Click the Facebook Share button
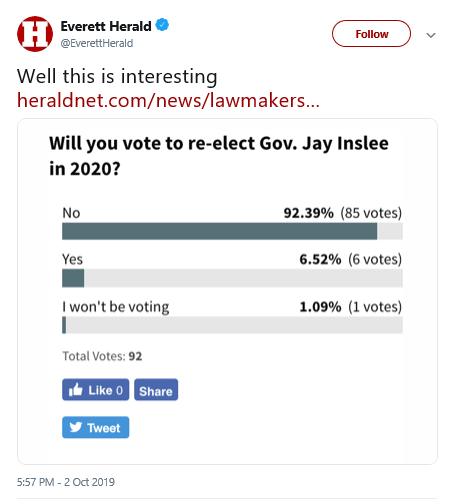Image resolution: width=452 pixels, height=499 pixels. pos(156,390)
